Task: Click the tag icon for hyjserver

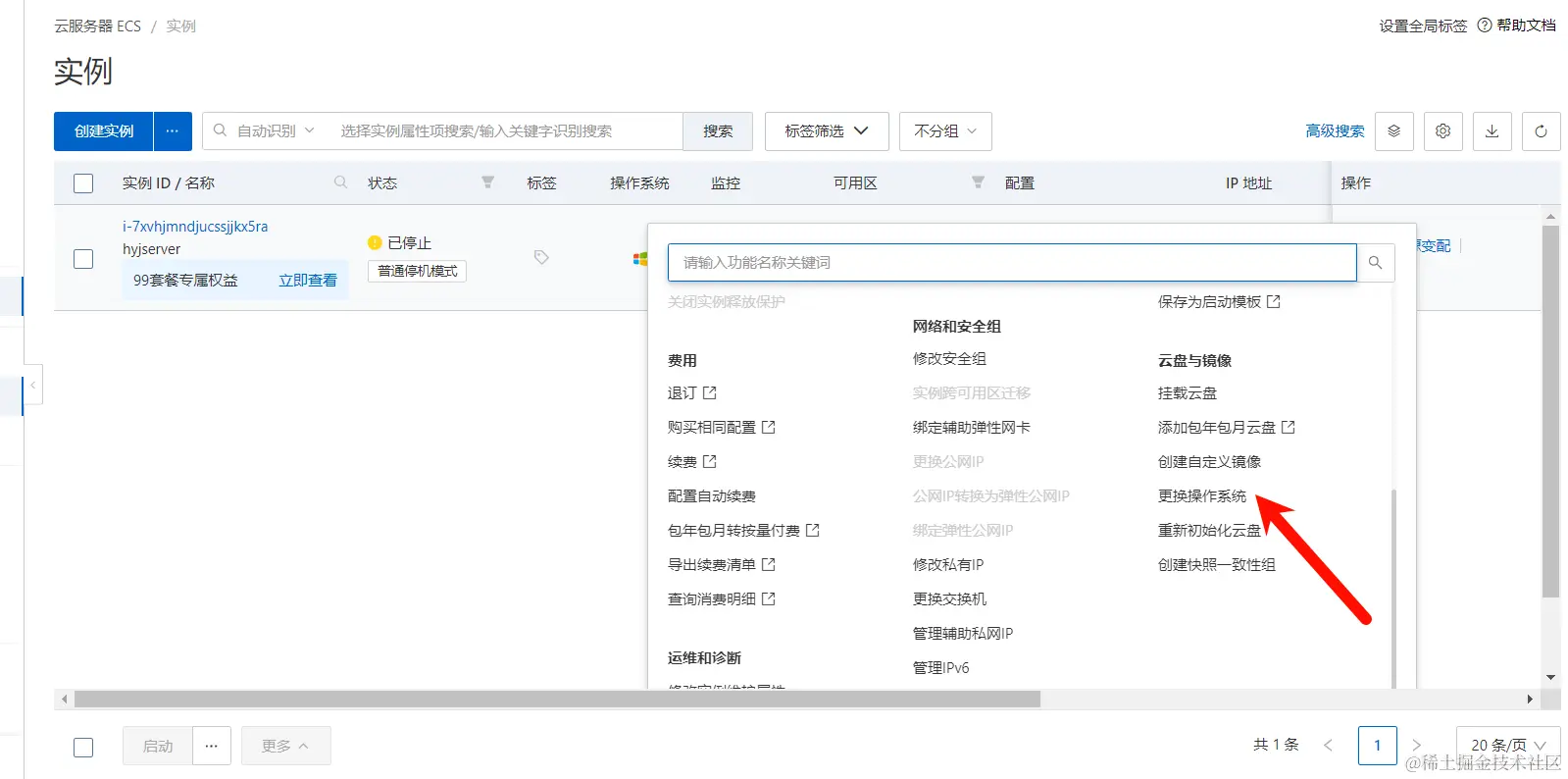Action: click(541, 257)
